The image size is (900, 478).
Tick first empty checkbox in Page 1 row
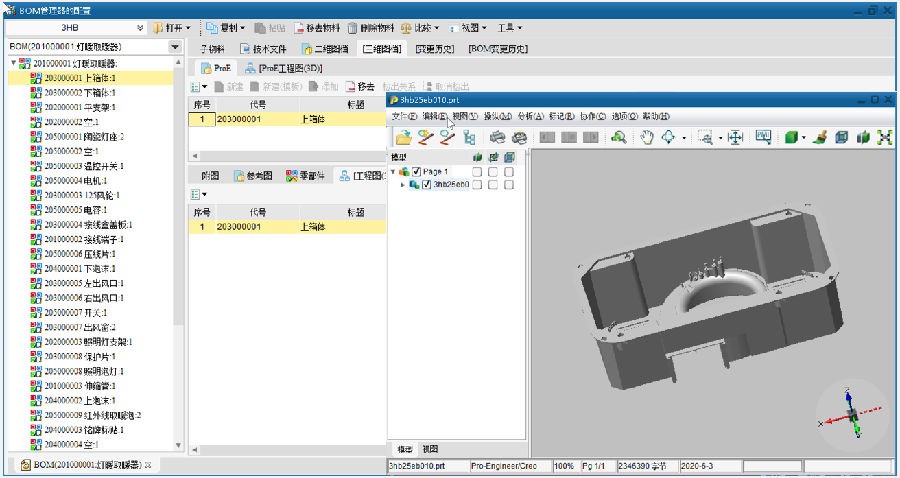click(477, 172)
